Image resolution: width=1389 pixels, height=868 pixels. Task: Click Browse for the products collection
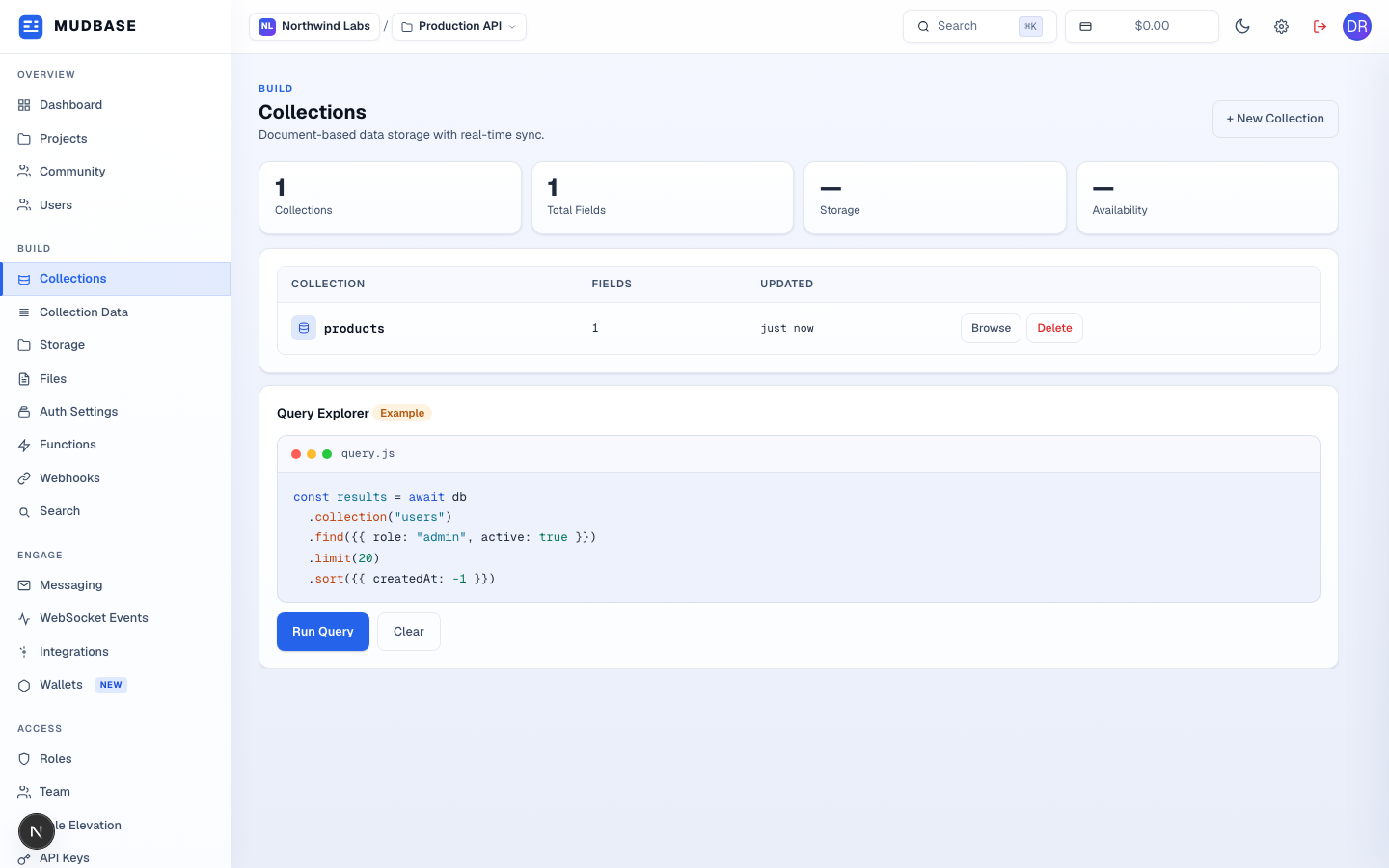(991, 328)
